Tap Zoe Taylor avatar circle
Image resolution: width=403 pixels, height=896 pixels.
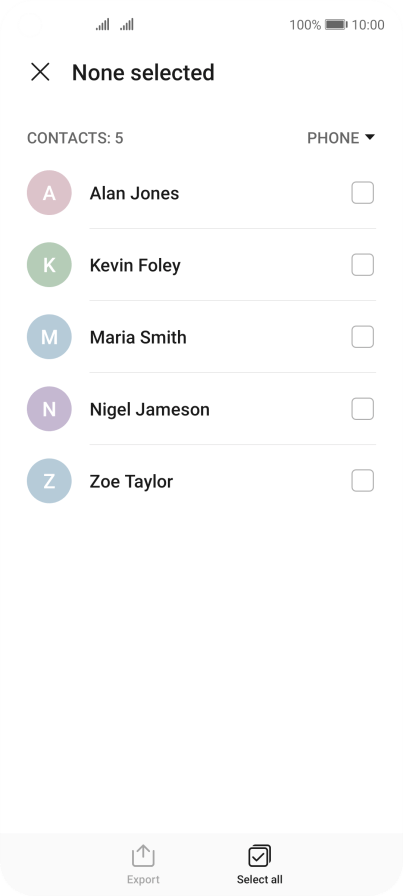pos(49,481)
